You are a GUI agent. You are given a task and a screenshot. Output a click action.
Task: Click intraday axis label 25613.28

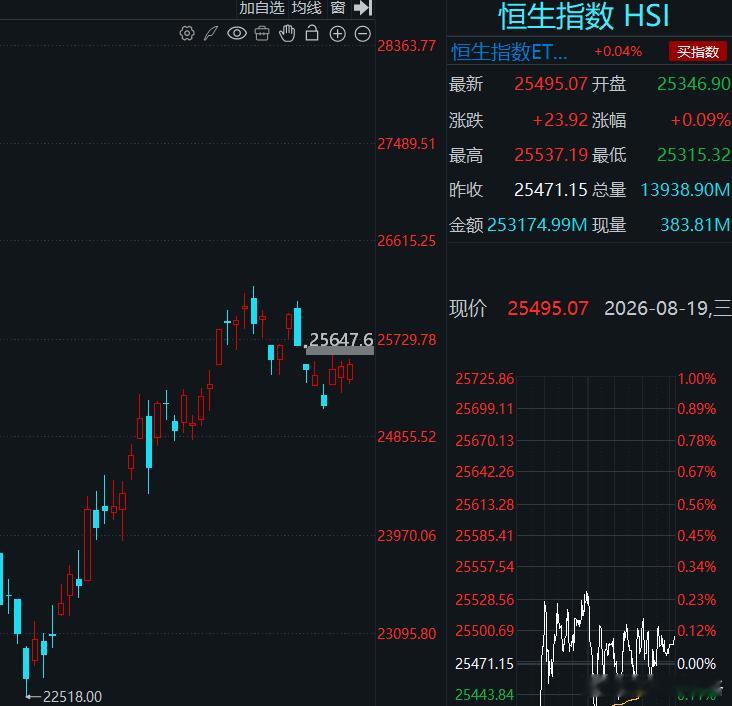[485, 505]
